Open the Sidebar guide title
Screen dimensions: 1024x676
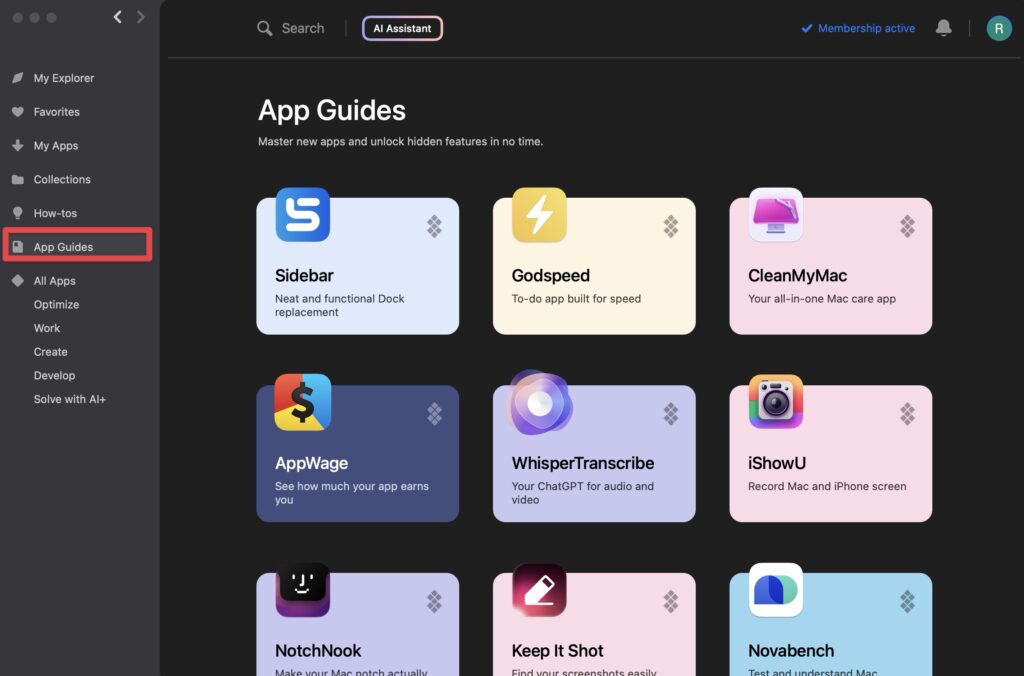(x=304, y=276)
